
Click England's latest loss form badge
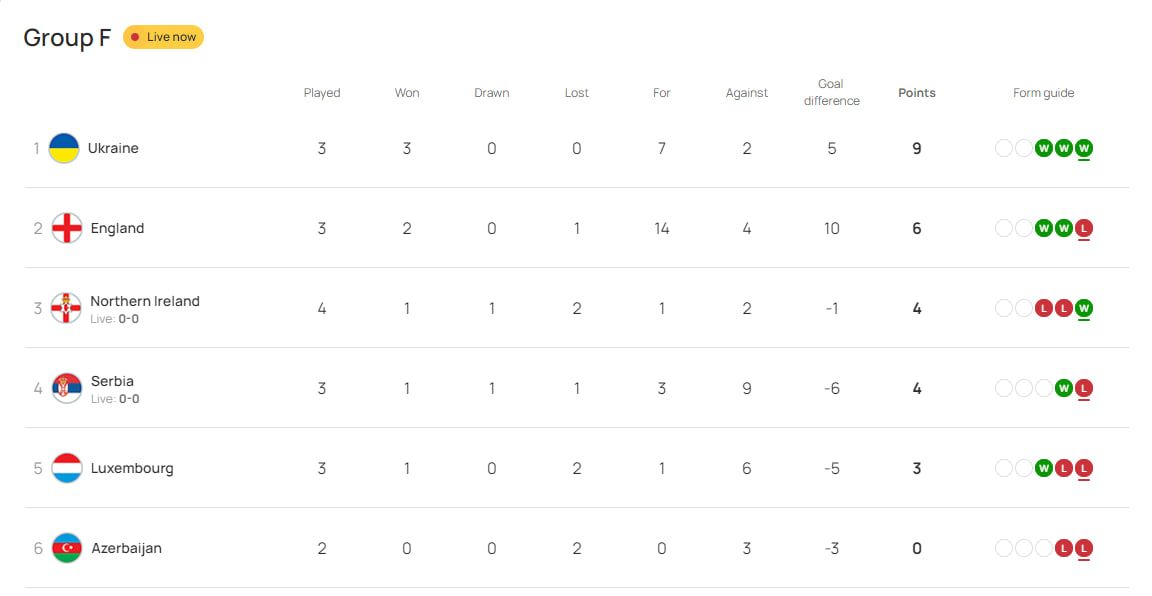[1084, 228]
